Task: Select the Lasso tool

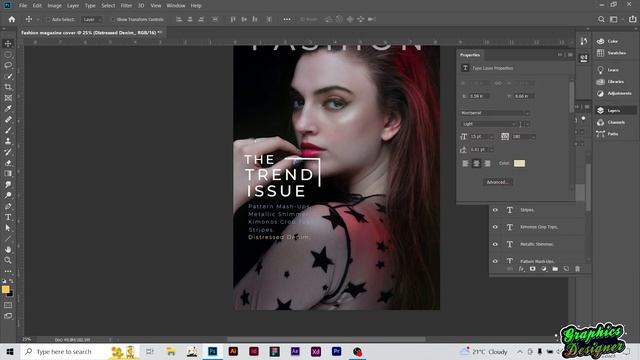Action: [x=8, y=65]
